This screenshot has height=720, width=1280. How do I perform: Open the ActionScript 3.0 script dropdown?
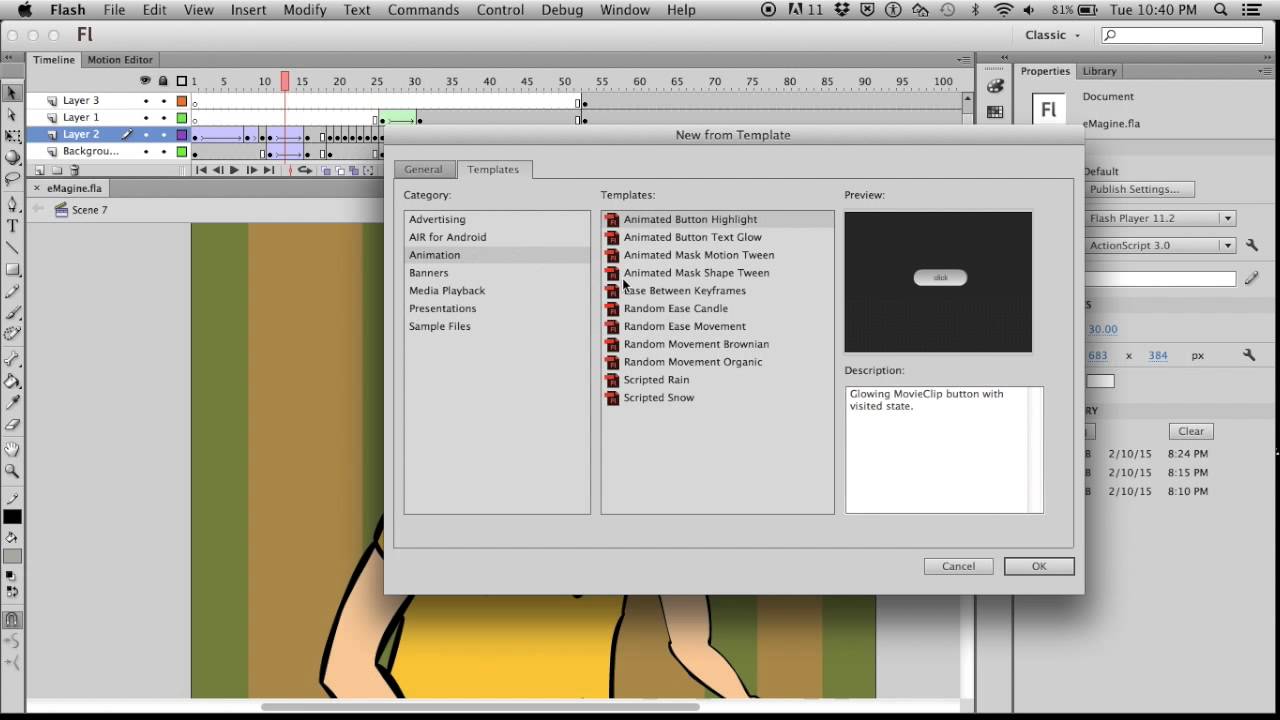pyautogui.click(x=1161, y=245)
